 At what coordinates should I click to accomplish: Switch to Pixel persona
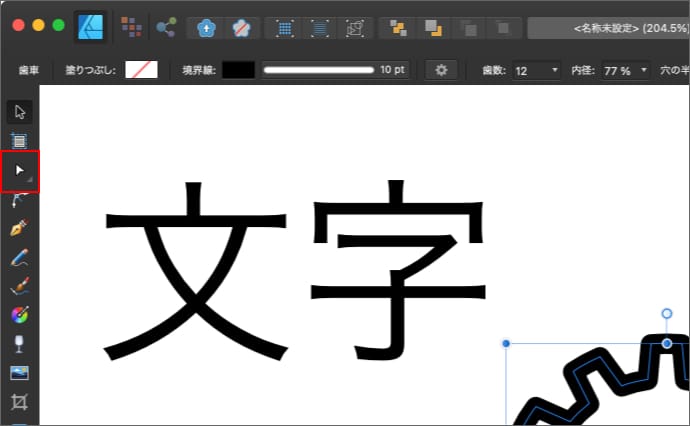coord(130,27)
